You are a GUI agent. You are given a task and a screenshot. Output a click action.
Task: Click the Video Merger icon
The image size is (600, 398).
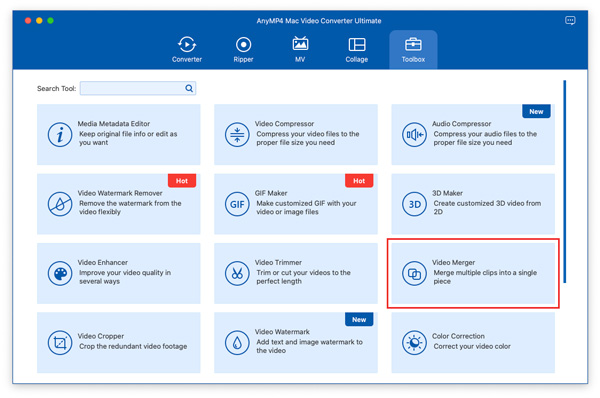coord(414,273)
